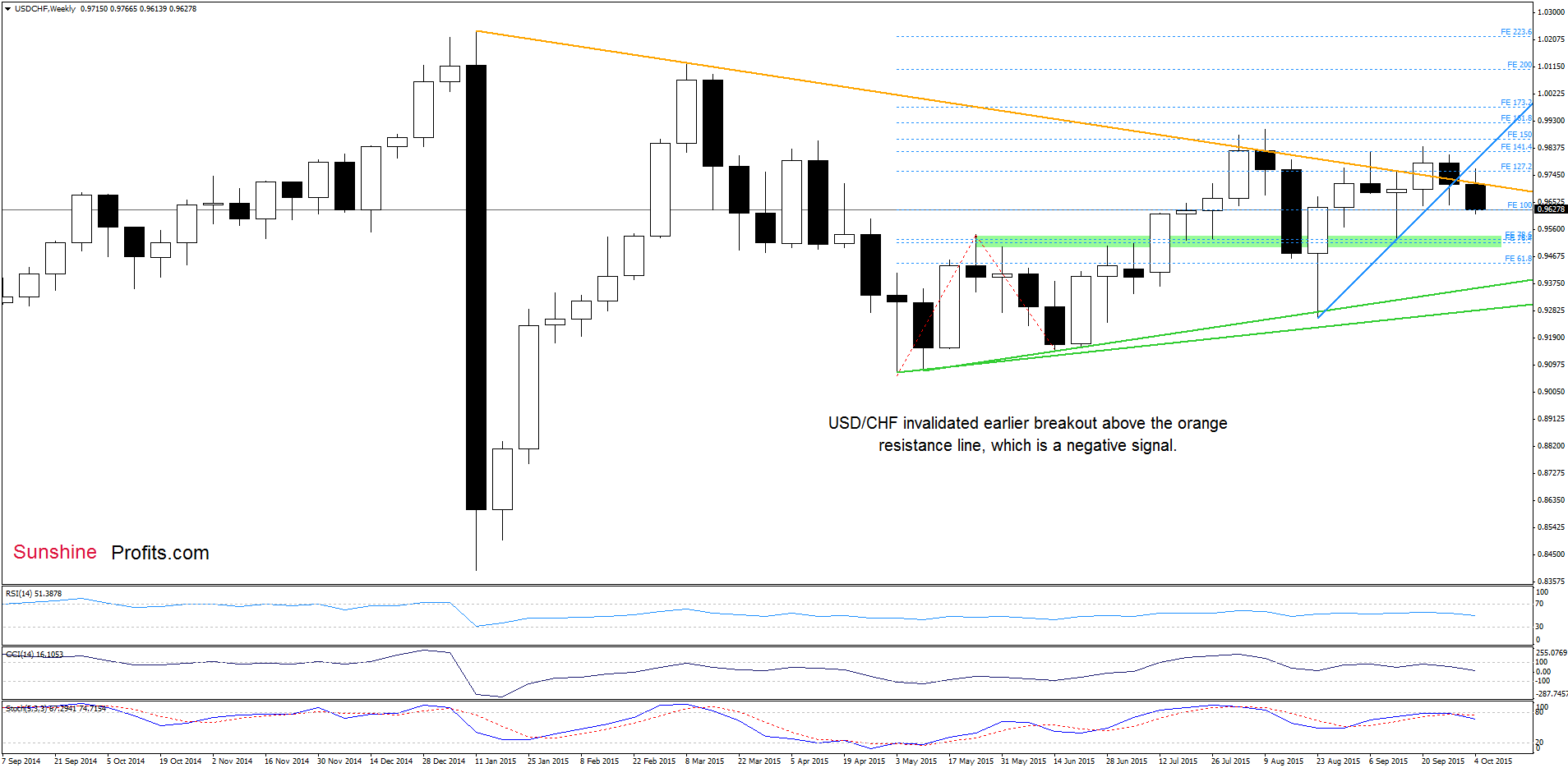The image size is (1568, 768).
Task: Select the FE 100 Fibonacci label
Action: [x=1519, y=205]
